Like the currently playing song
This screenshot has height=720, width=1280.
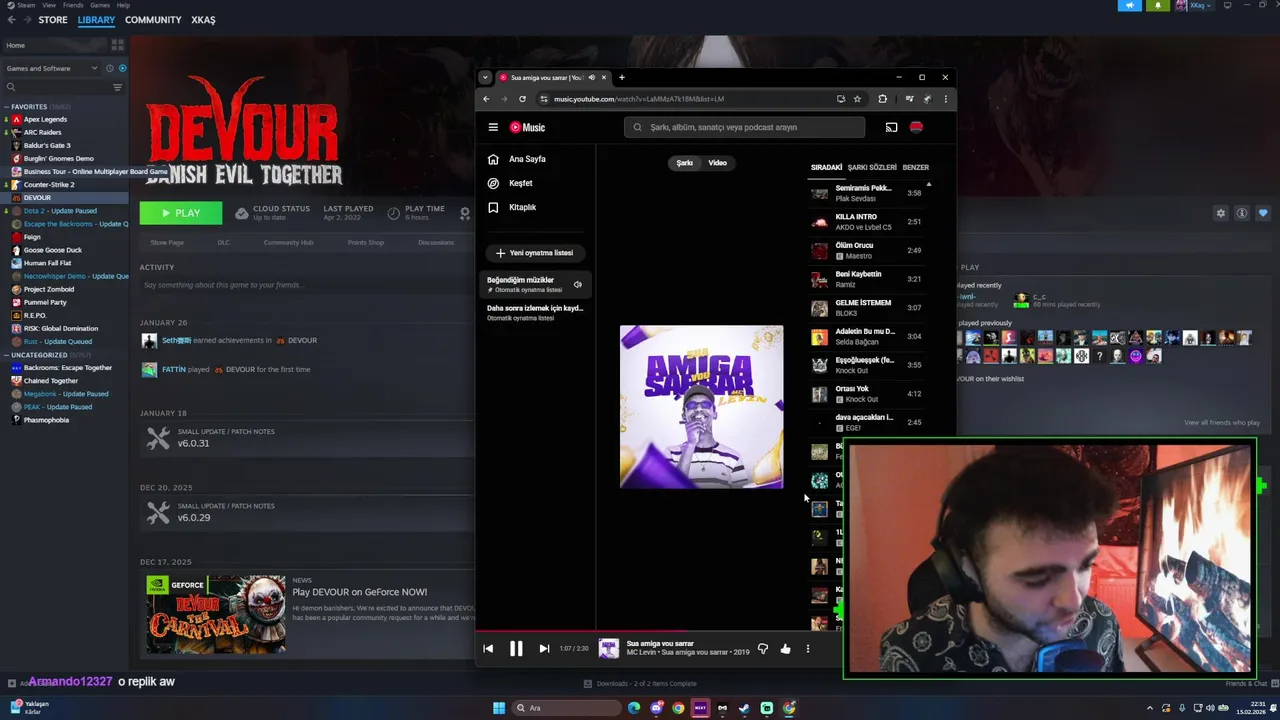[785, 649]
